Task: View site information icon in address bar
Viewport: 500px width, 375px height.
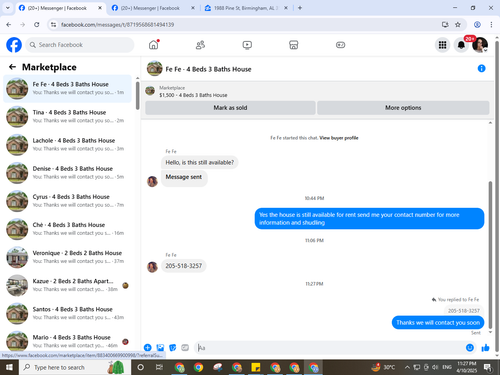Action: (53, 24)
